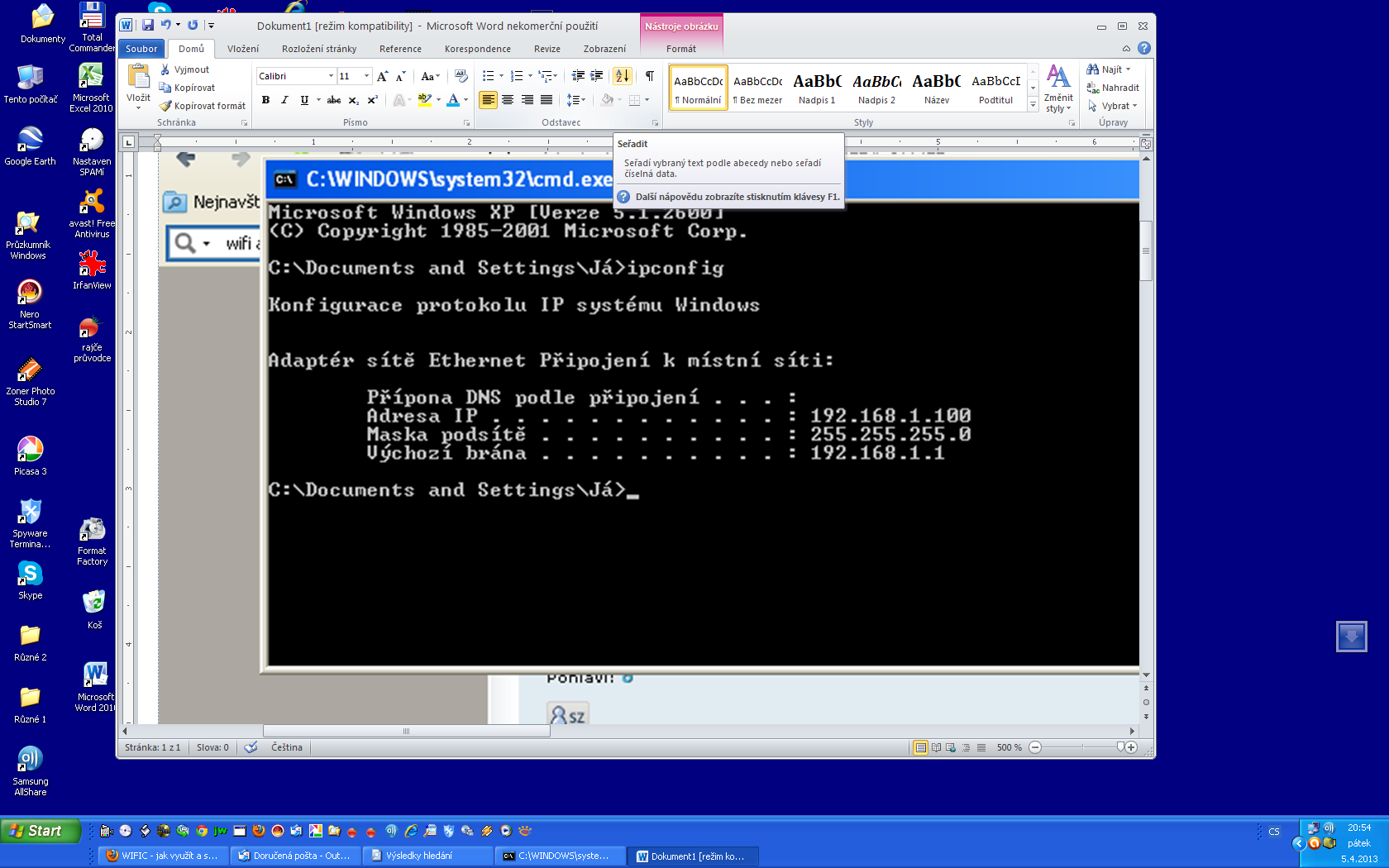Clear formatting with the eraser icon
This screenshot has width=1389, height=868.
point(461,76)
